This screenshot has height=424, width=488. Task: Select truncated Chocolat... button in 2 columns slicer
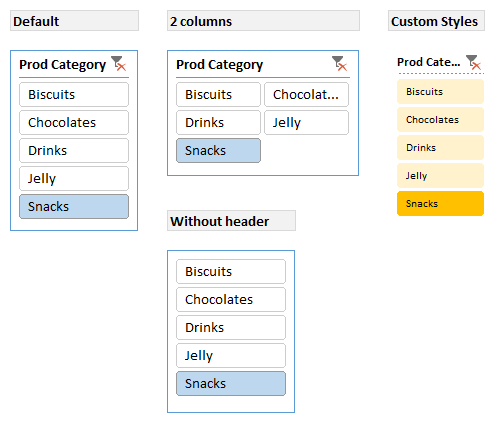[x=306, y=95]
